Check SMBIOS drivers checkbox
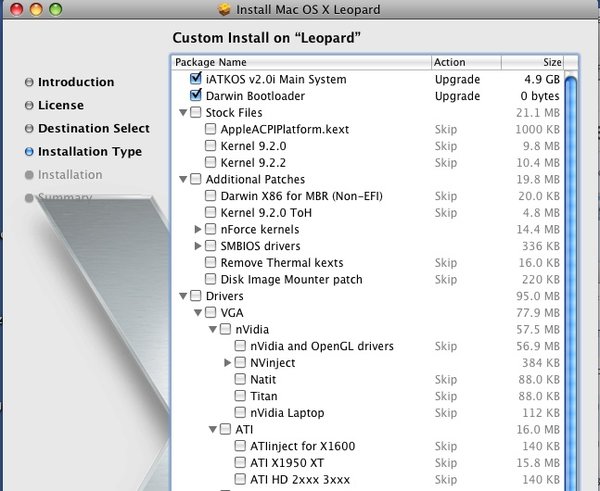Image resolution: width=600 pixels, height=491 pixels. point(210,246)
